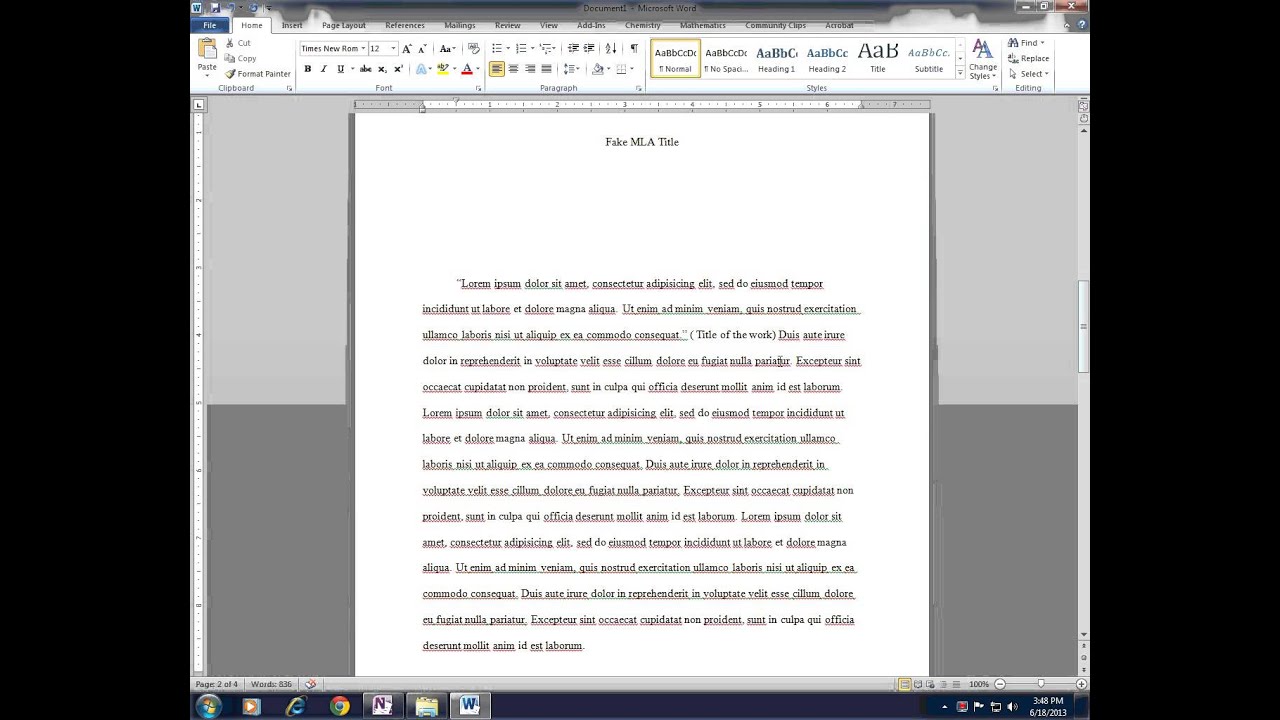Click the proofing errors status bar icon
The image size is (1280, 720).
(311, 684)
